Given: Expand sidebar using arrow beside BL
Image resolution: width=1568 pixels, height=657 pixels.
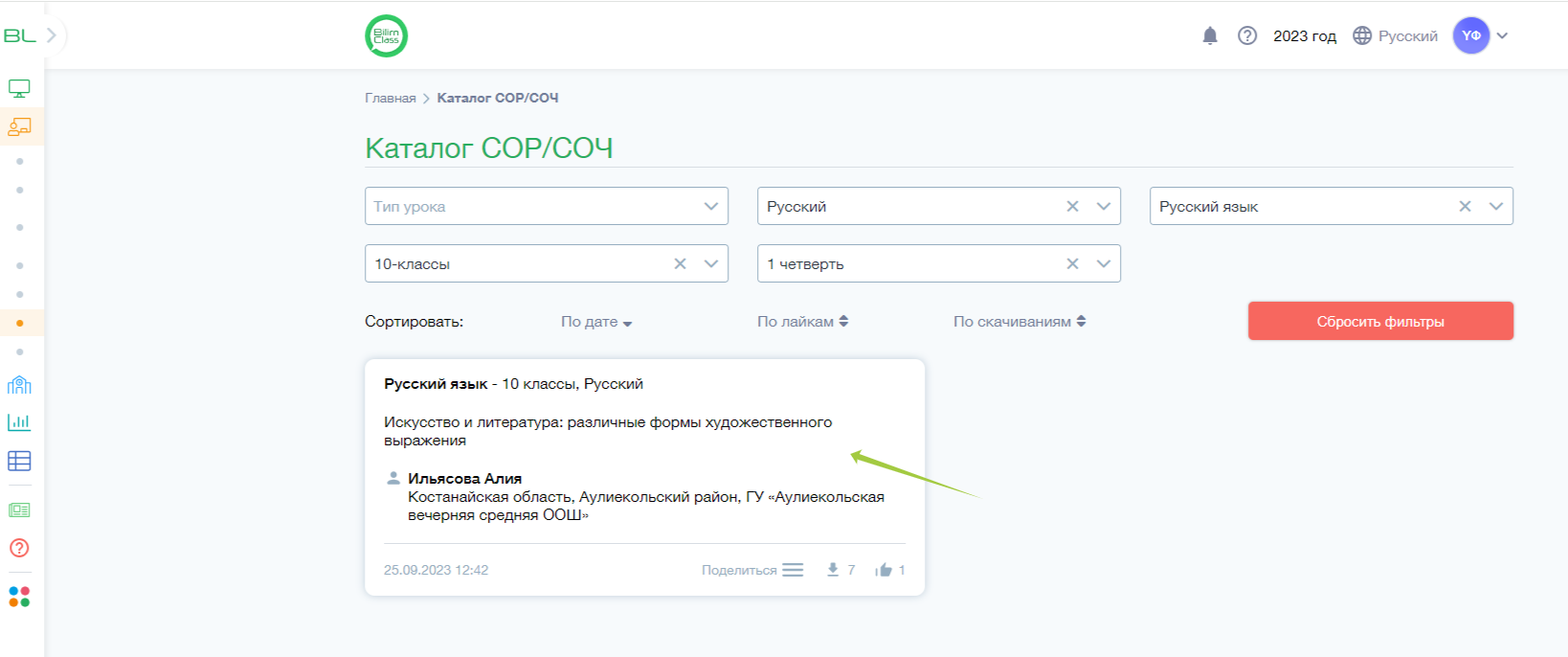Looking at the screenshot, I should 52,35.
